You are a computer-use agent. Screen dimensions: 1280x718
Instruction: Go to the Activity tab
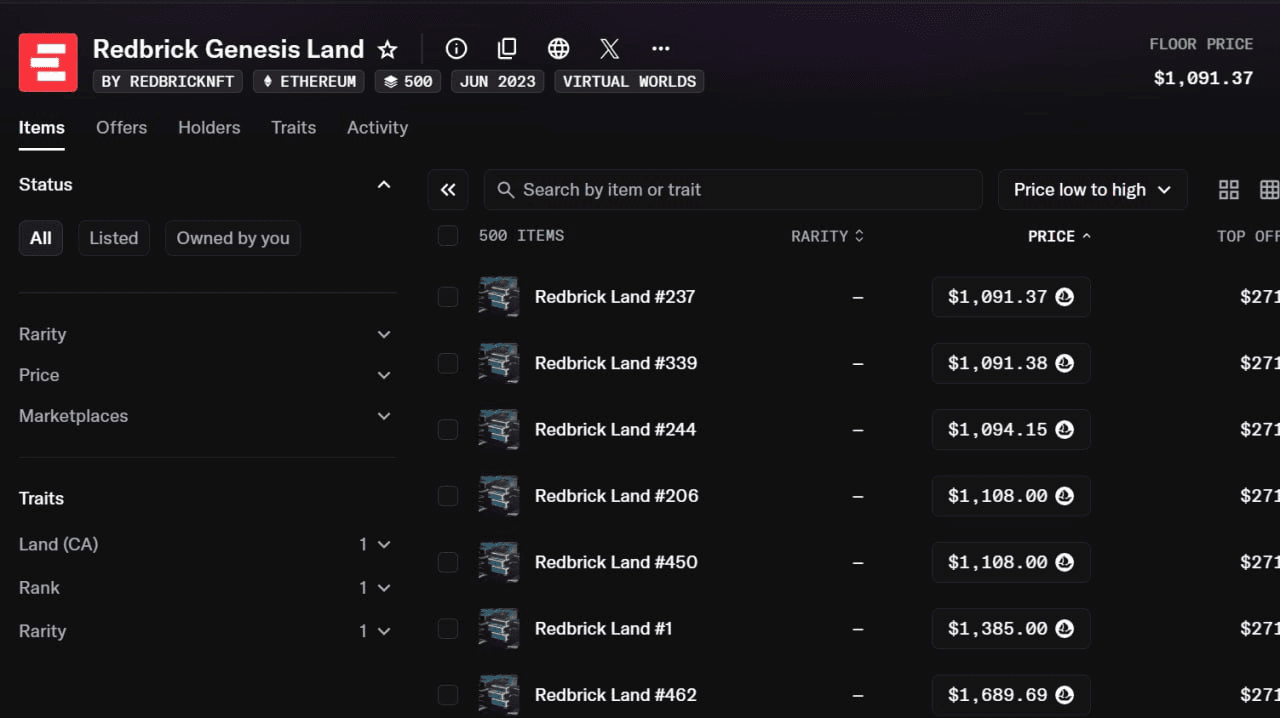(377, 128)
